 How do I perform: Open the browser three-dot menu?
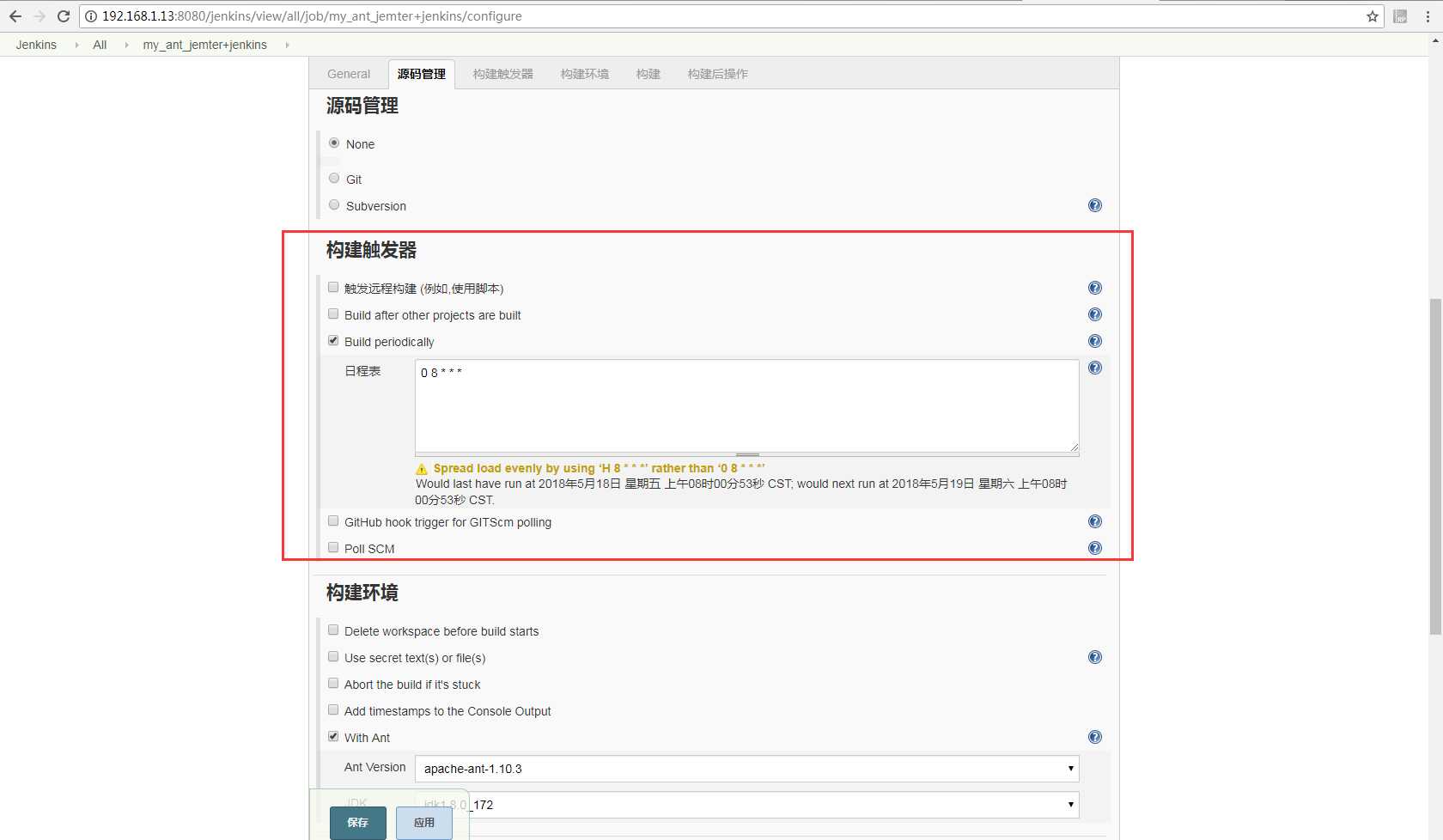point(1428,16)
